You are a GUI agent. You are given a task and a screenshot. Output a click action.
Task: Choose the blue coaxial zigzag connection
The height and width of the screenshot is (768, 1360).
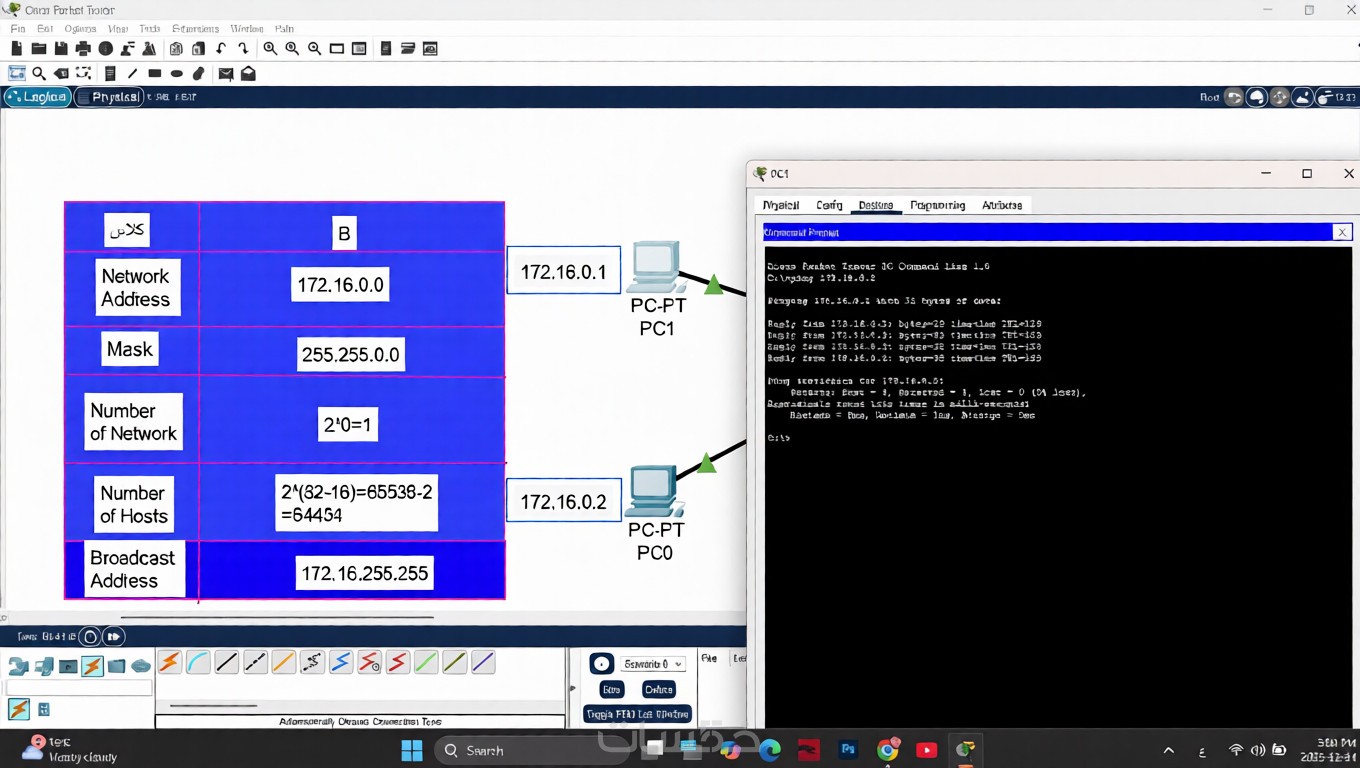pyautogui.click(x=341, y=662)
